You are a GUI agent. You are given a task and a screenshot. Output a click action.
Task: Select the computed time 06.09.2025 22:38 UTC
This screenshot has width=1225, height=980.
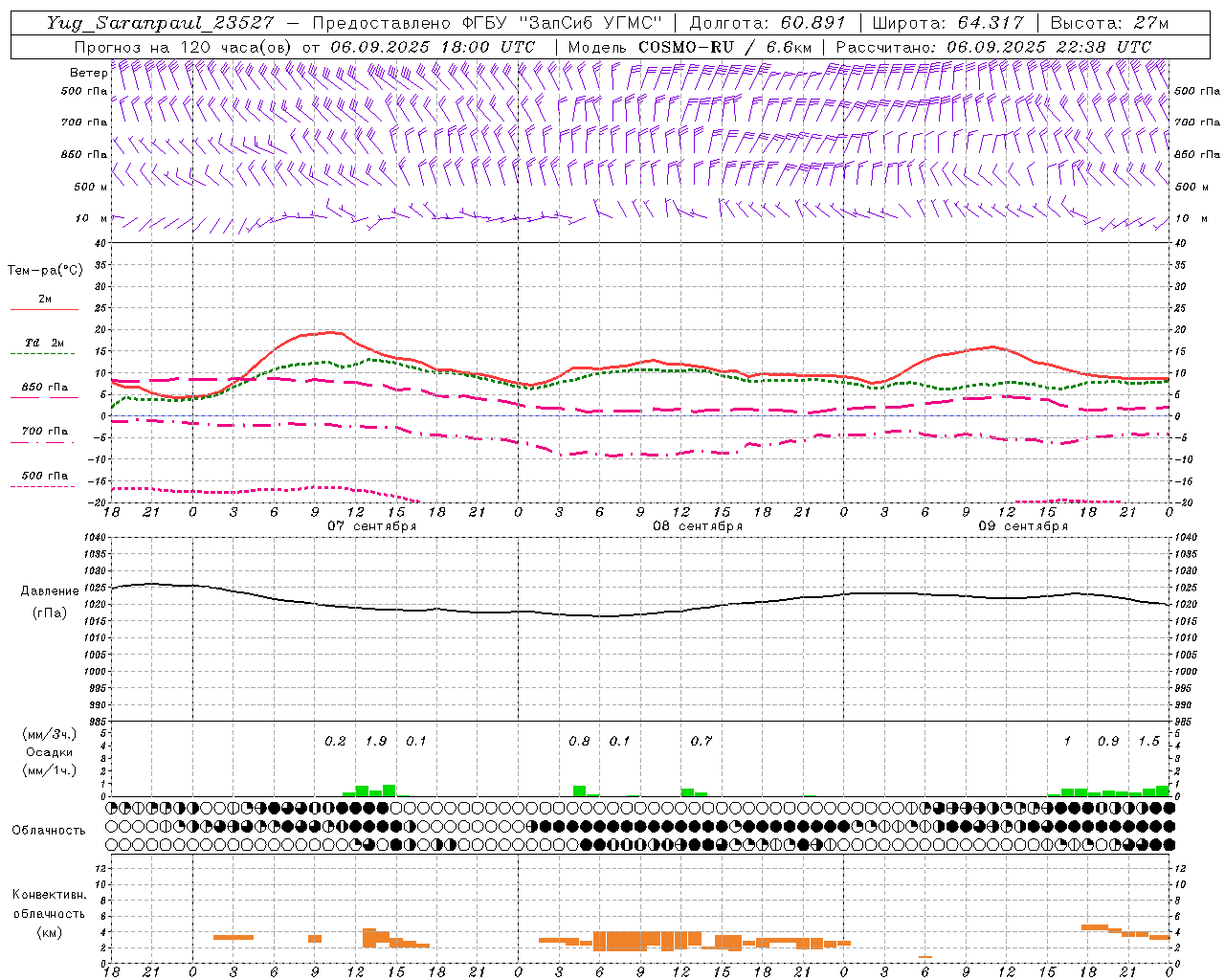click(1049, 47)
